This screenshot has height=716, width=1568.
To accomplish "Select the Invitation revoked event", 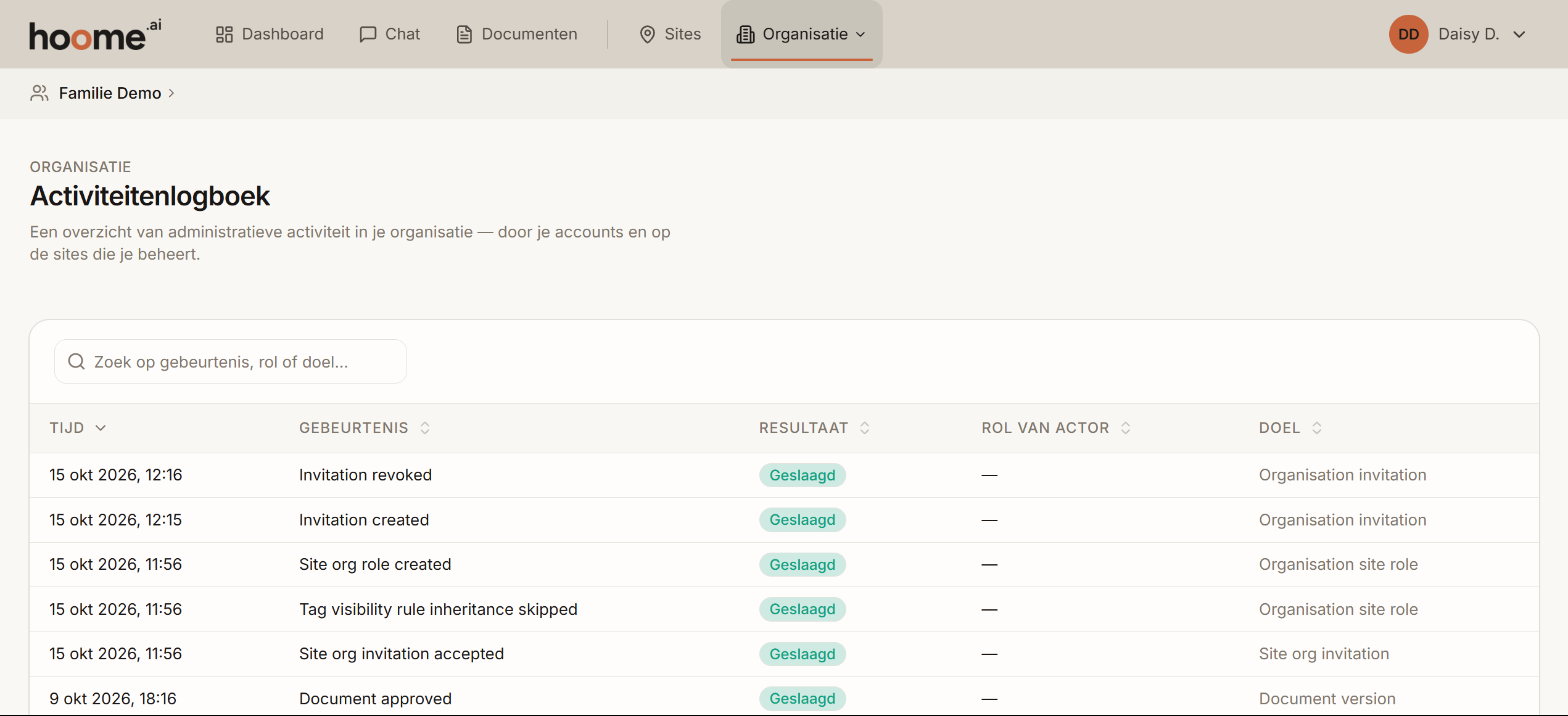I will tap(365, 475).
